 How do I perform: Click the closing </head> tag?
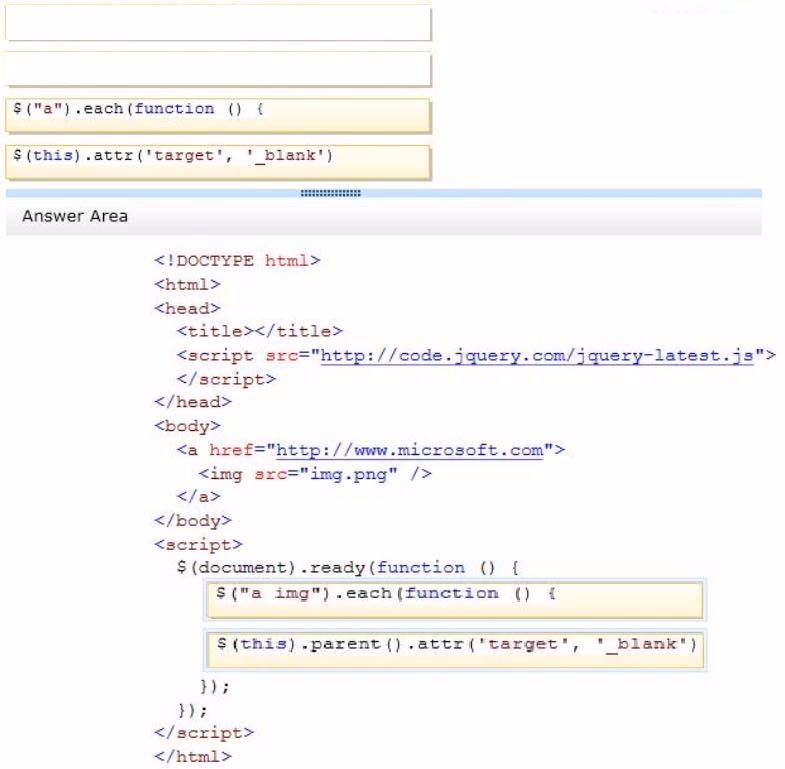[x=193, y=402]
